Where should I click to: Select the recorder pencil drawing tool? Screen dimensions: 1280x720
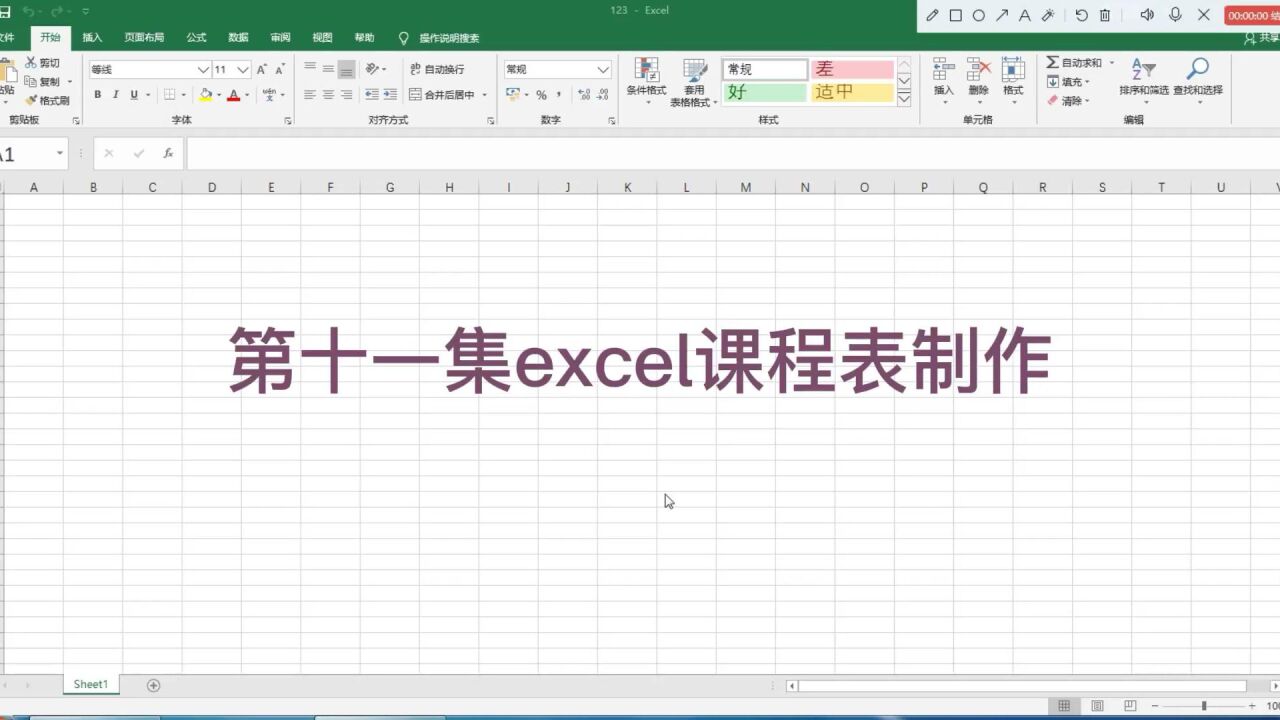932,15
